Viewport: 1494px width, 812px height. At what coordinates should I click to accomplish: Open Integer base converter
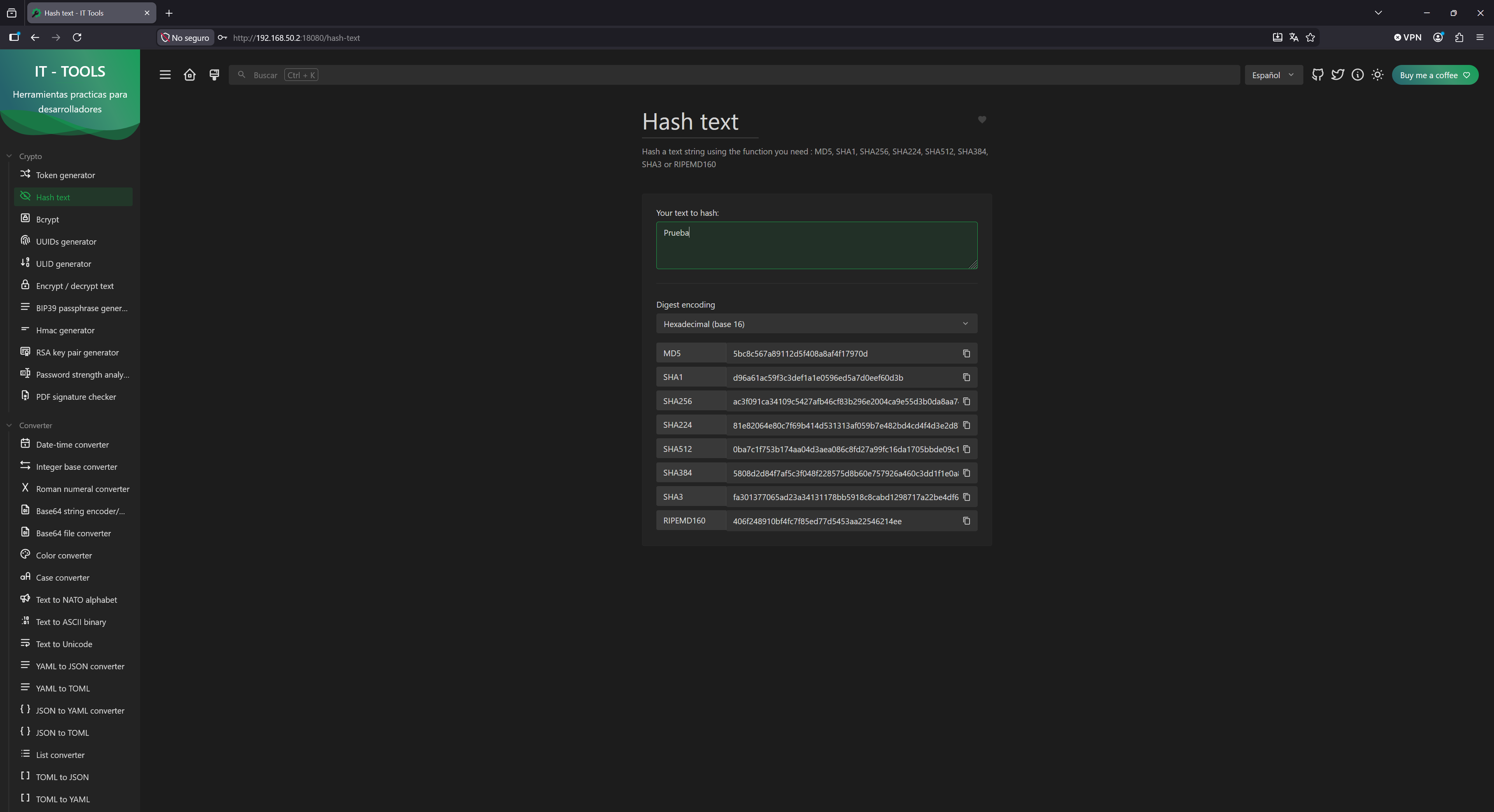(x=73, y=467)
